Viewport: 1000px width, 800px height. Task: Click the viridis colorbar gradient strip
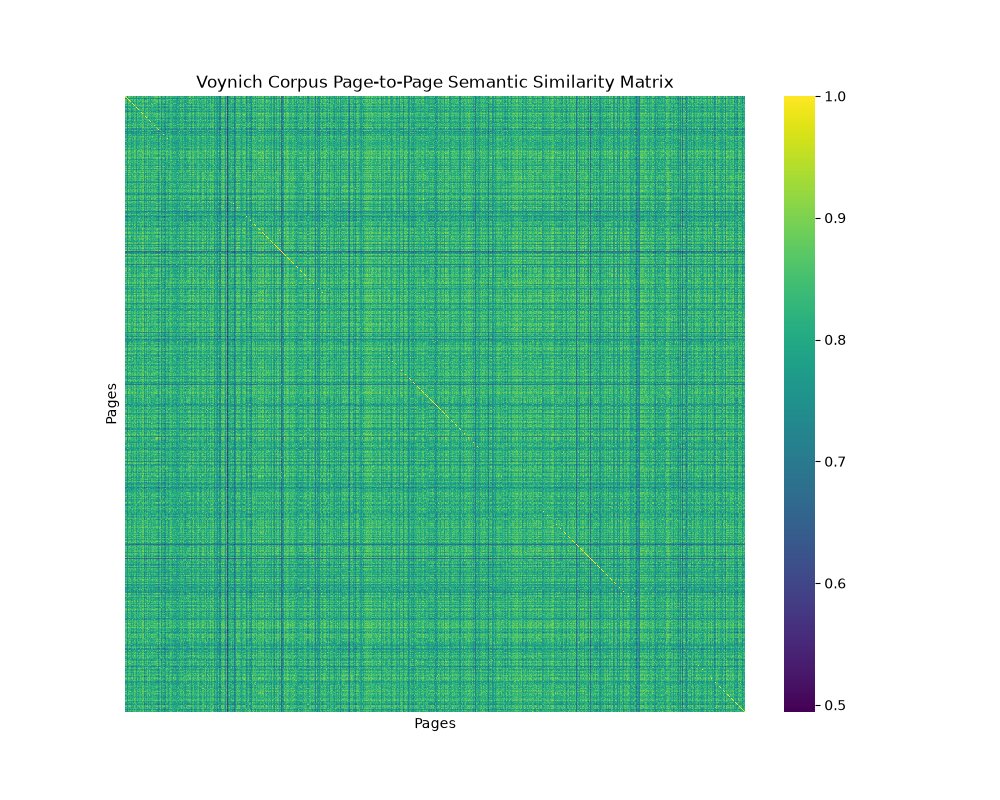(x=799, y=404)
